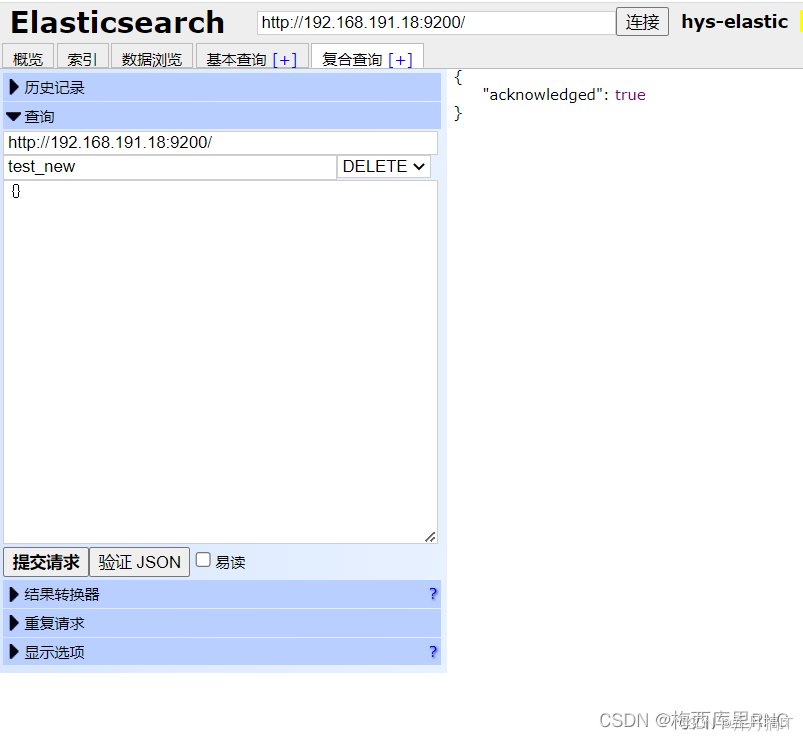Image resolution: width=803 pixels, height=739 pixels.
Task: Click inside the JSON request body textarea
Action: 221,362
